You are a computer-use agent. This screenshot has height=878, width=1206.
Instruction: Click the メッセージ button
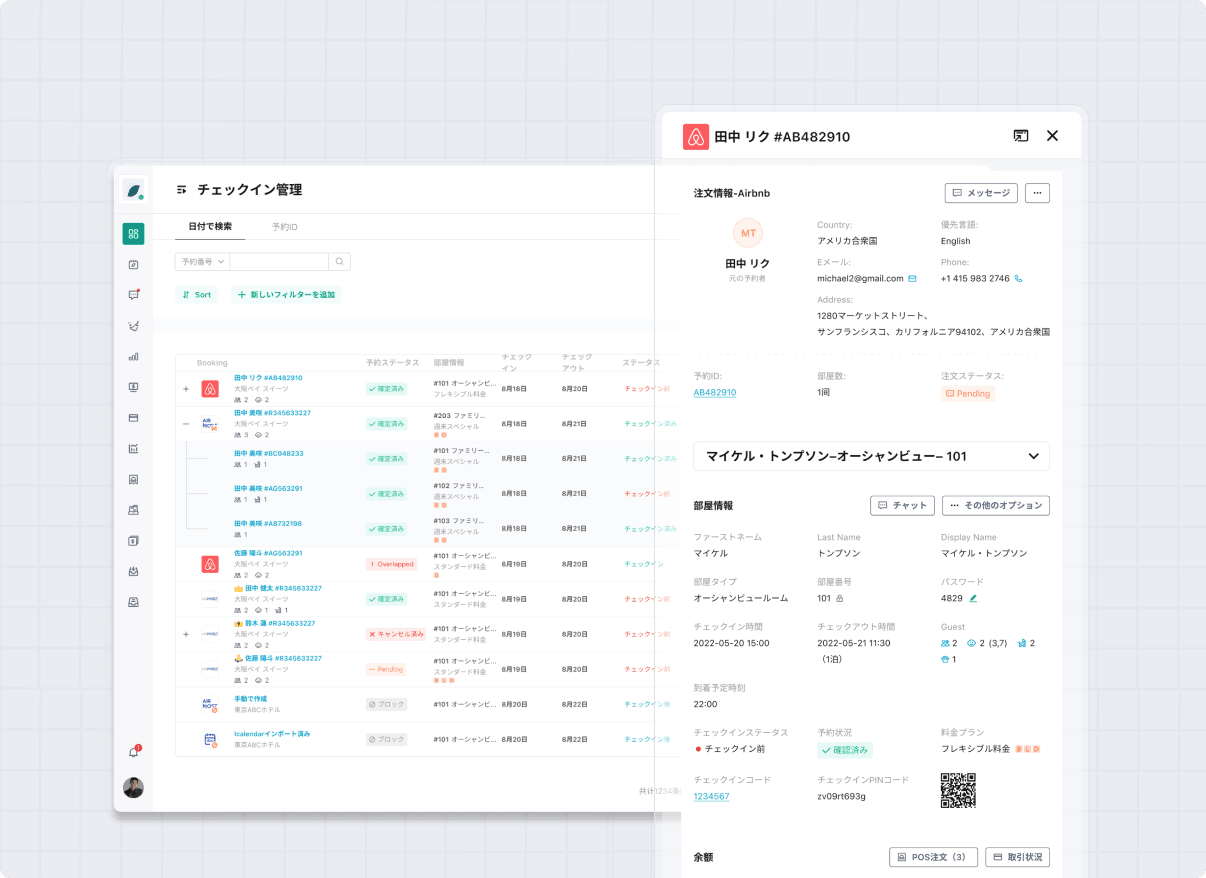tap(980, 193)
